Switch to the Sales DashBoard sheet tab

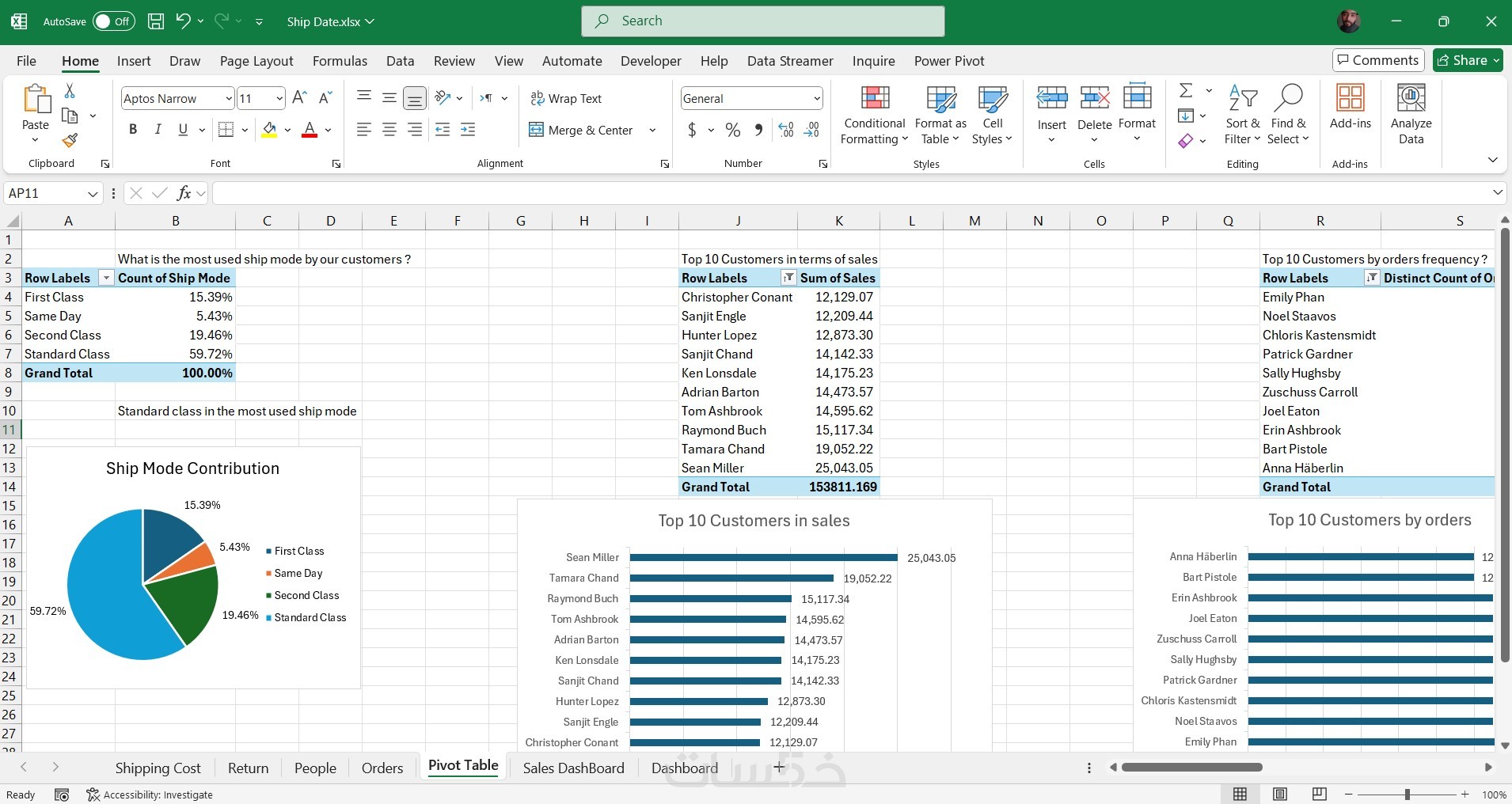point(573,768)
